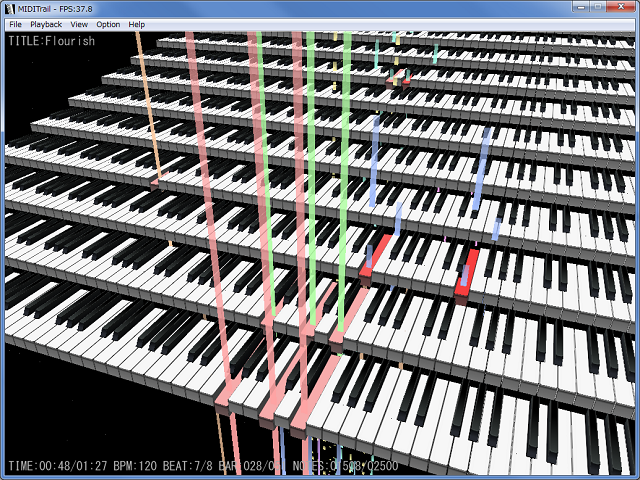Click the BEAT:7/8 indicator

[188, 466]
